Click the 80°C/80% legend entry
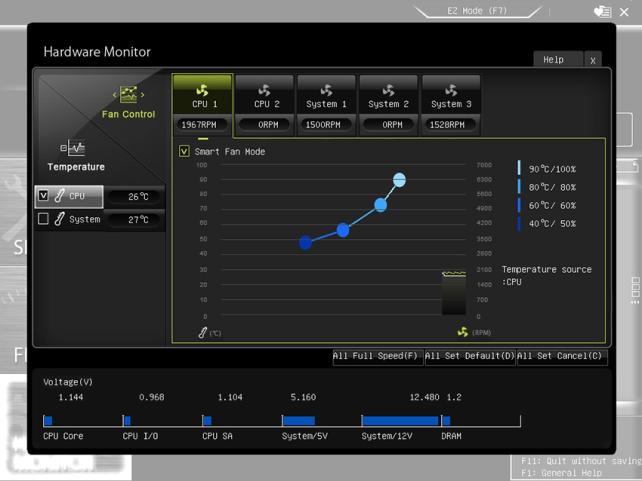This screenshot has height=481, width=642. (x=547, y=187)
